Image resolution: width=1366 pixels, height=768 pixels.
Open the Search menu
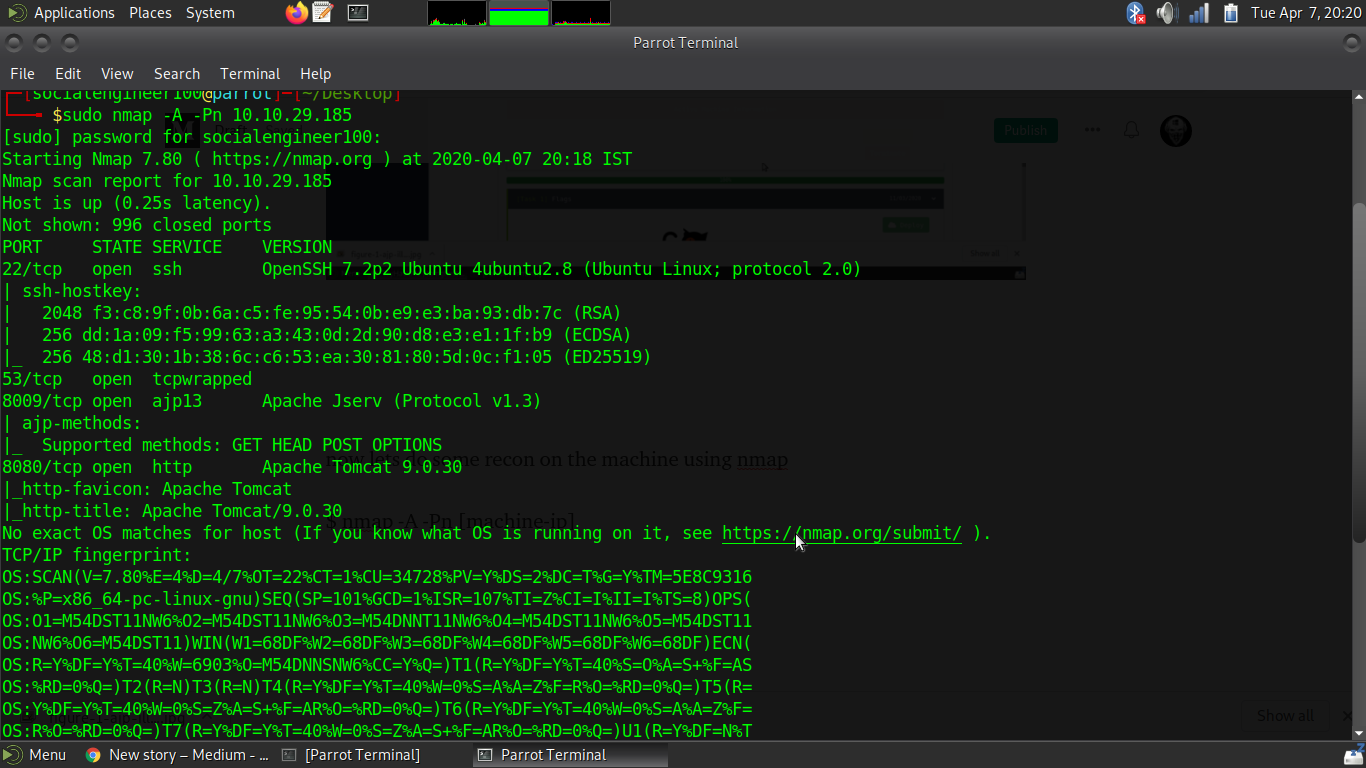177,74
